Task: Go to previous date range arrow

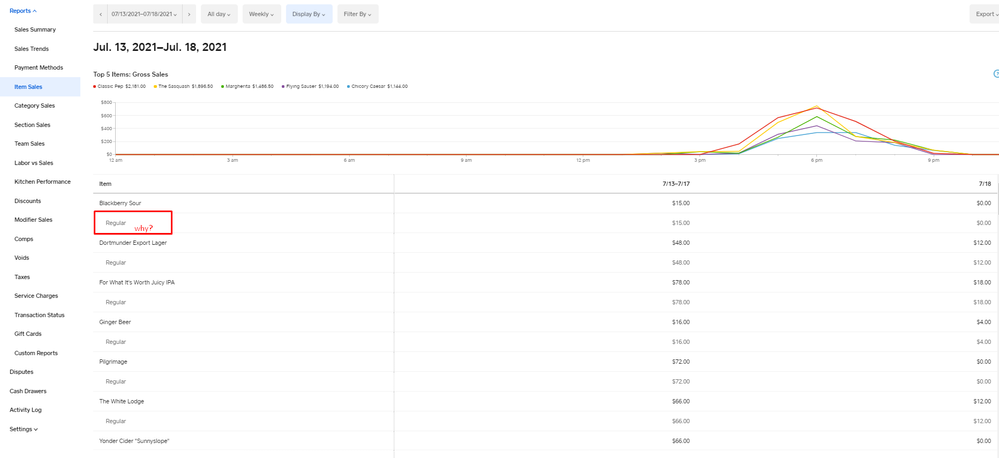Action: point(101,14)
